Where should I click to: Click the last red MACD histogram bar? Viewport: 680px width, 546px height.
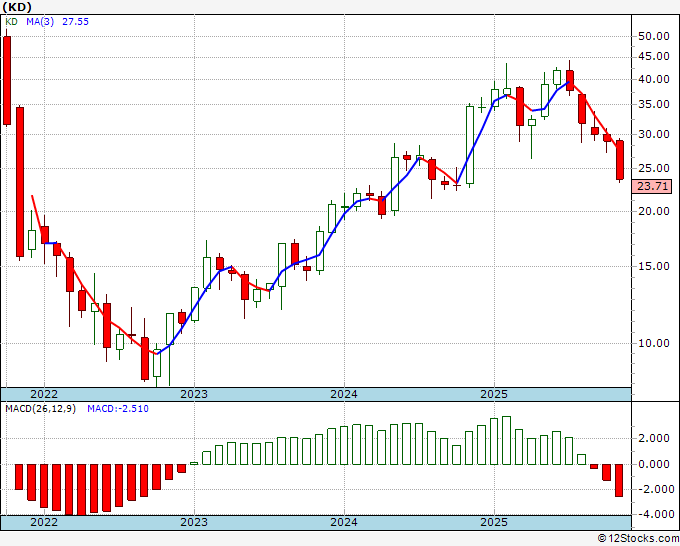(x=619, y=480)
